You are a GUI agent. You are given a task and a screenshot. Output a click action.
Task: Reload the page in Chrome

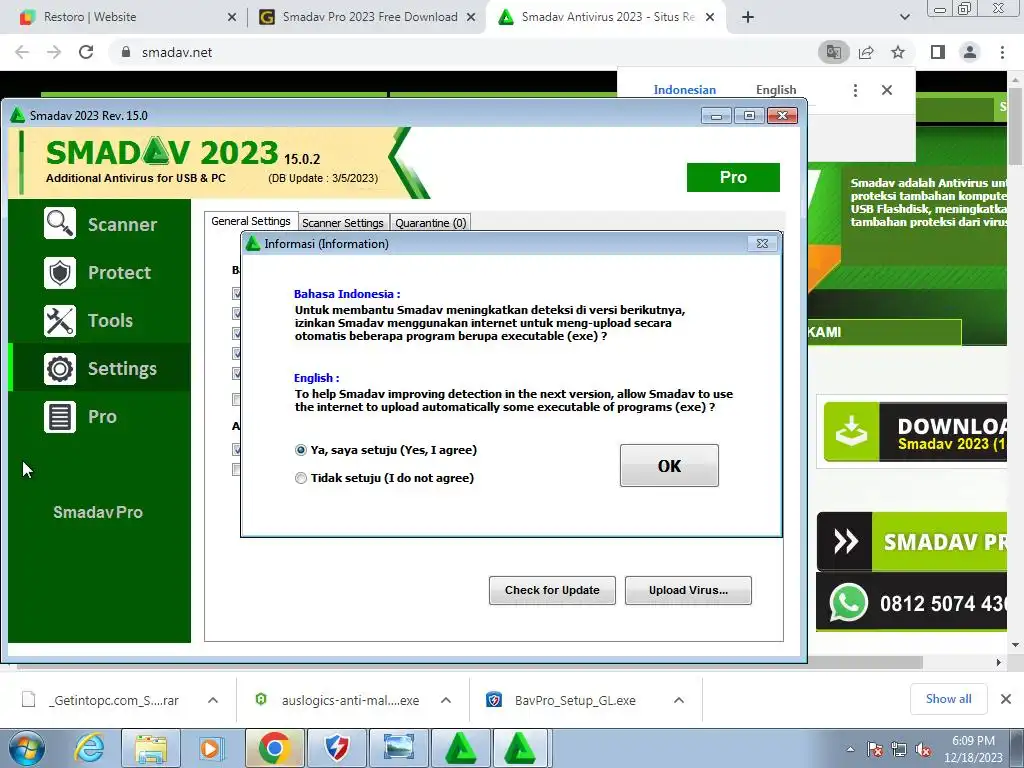pyautogui.click(x=86, y=52)
